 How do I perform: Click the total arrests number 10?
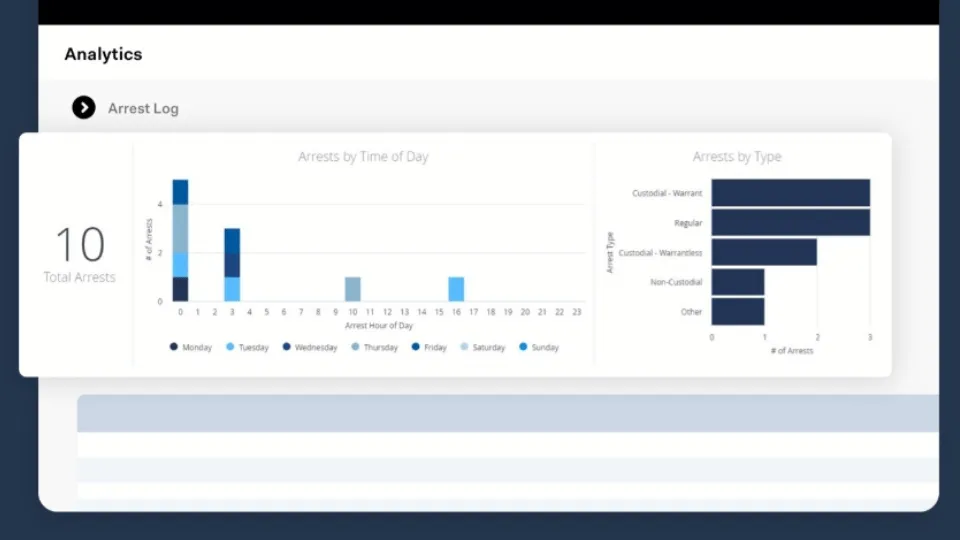click(x=80, y=244)
